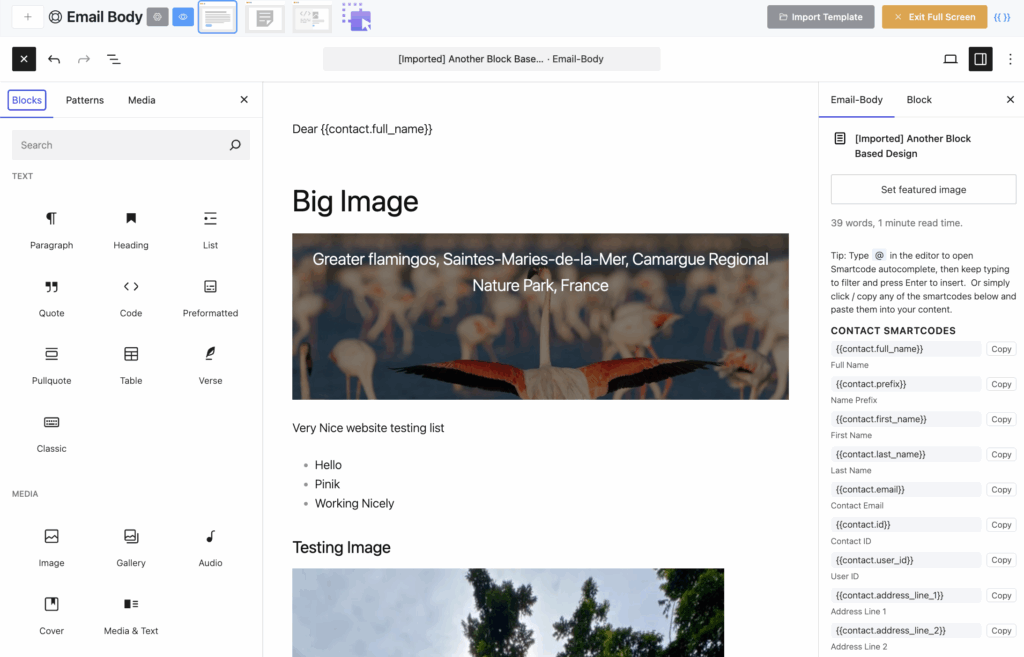Screen dimensions: 1024x657
Task: Toggle the black block inserter close button
Action: pyautogui.click(x=23, y=59)
